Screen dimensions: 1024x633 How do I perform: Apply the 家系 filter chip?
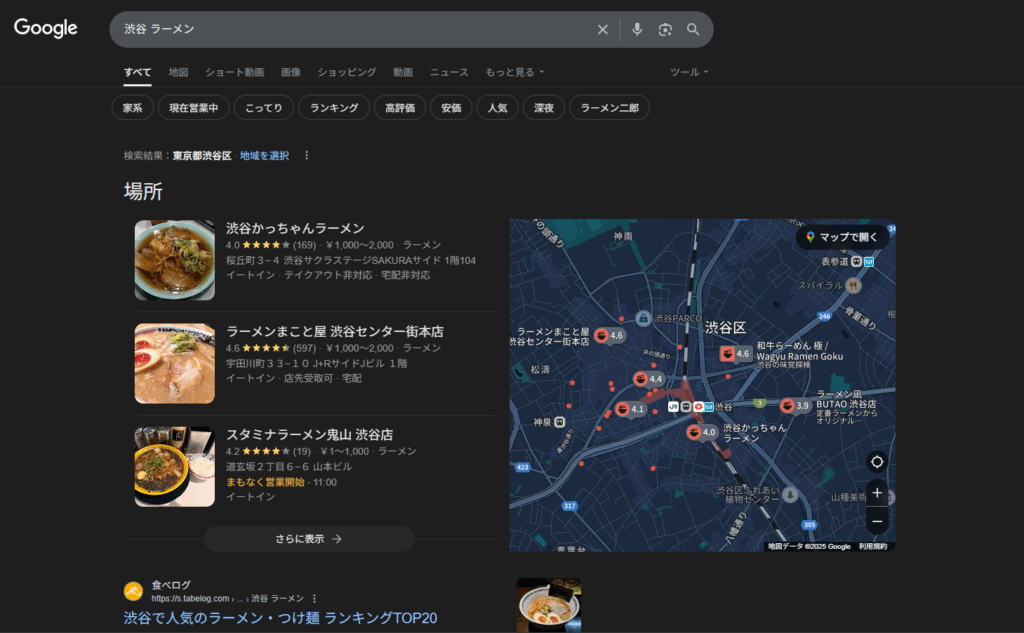[133, 108]
